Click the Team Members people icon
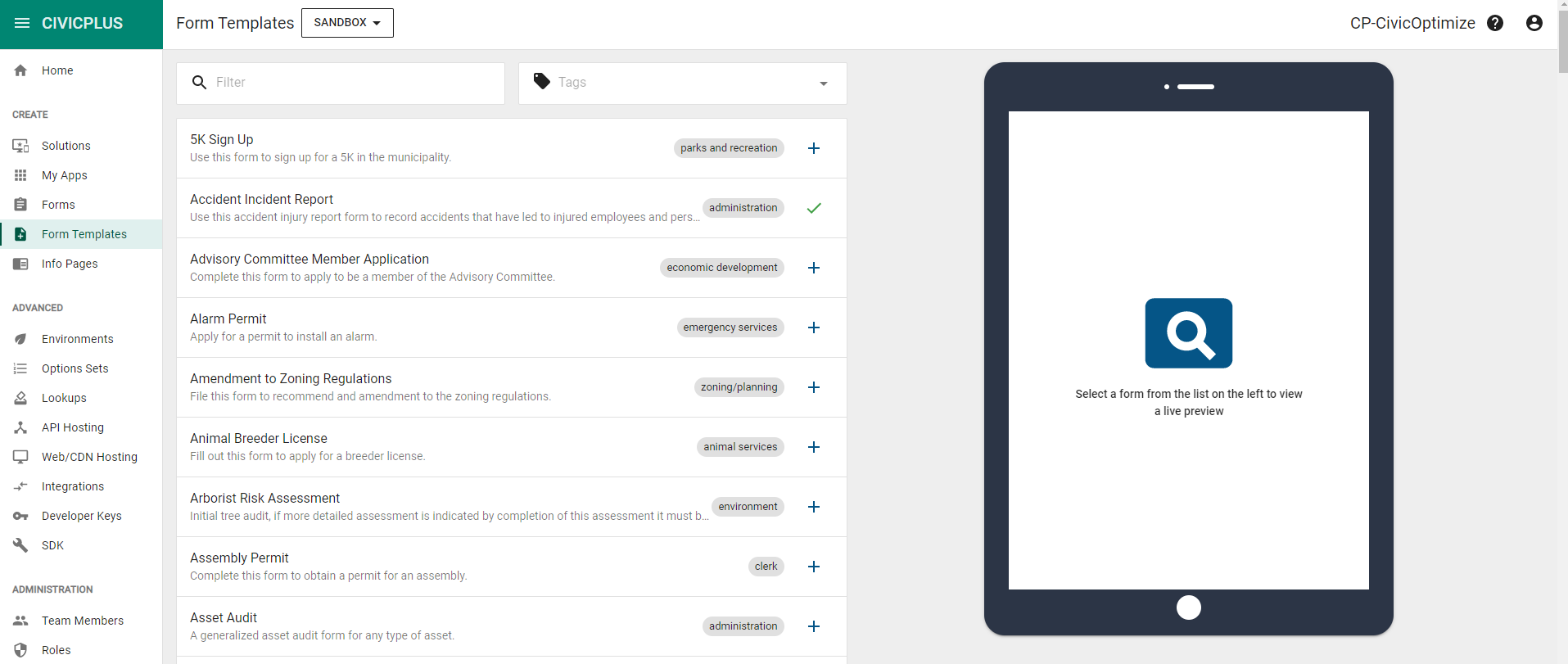 (x=20, y=621)
